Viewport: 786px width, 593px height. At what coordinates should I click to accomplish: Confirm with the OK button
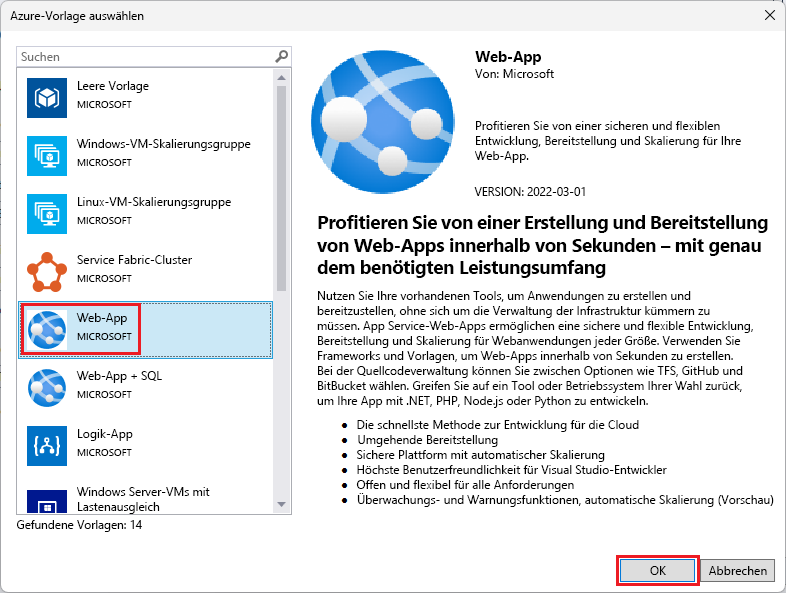coord(657,570)
